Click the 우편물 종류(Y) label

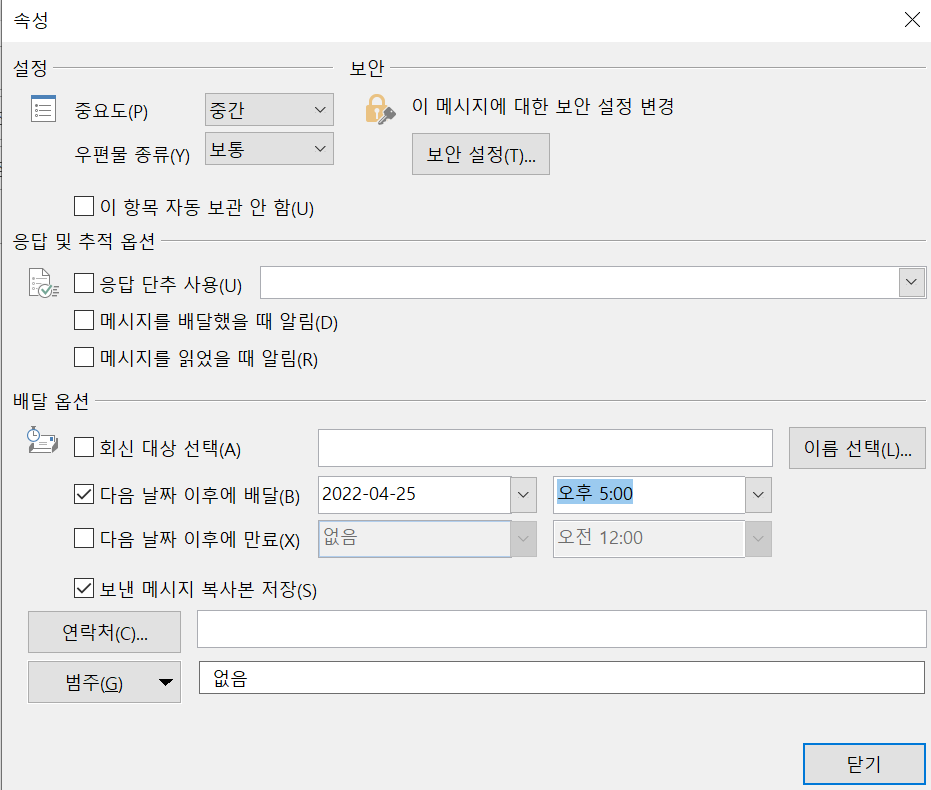pyautogui.click(x=132, y=155)
